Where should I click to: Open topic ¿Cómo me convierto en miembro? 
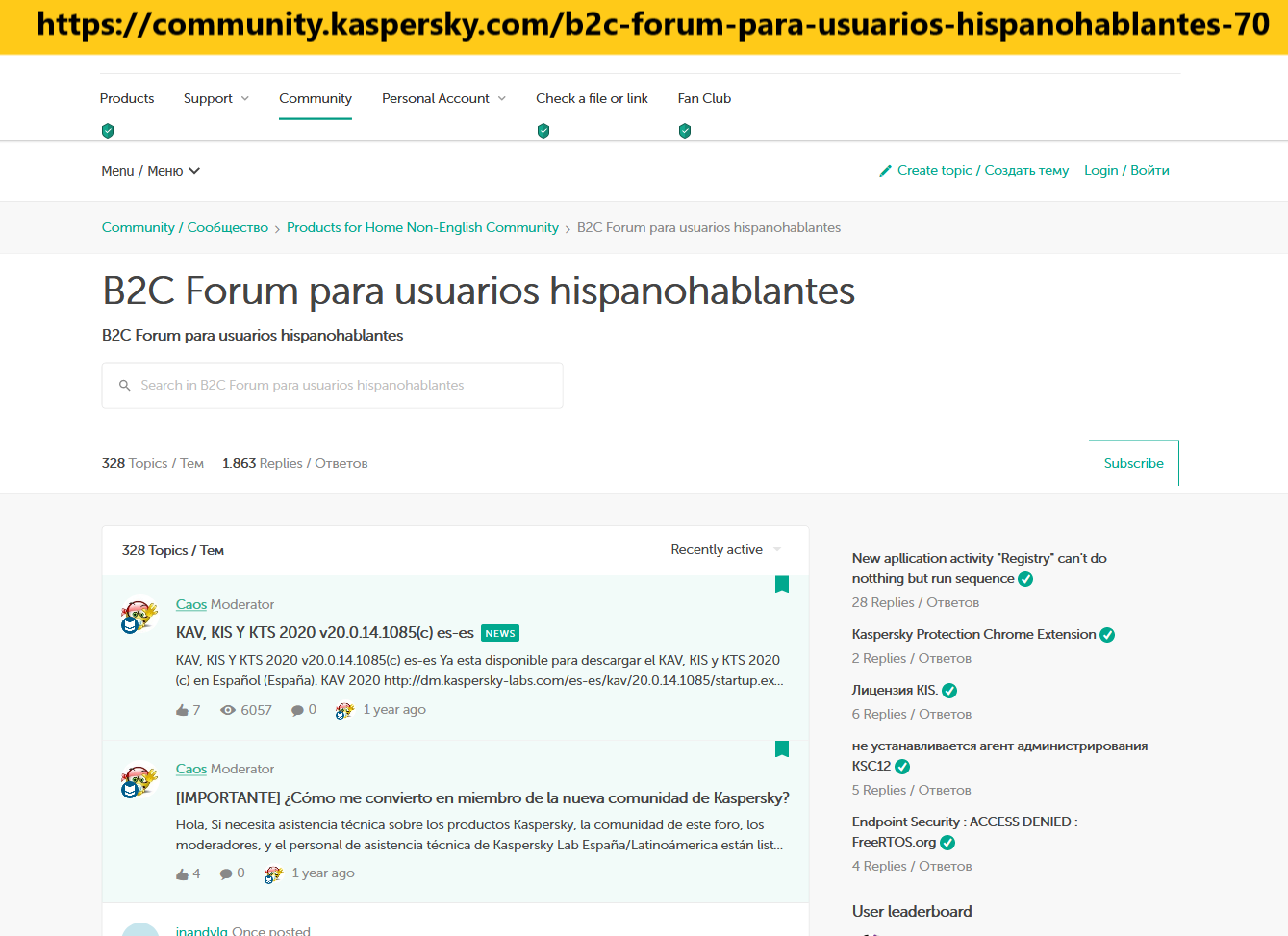coord(483,797)
